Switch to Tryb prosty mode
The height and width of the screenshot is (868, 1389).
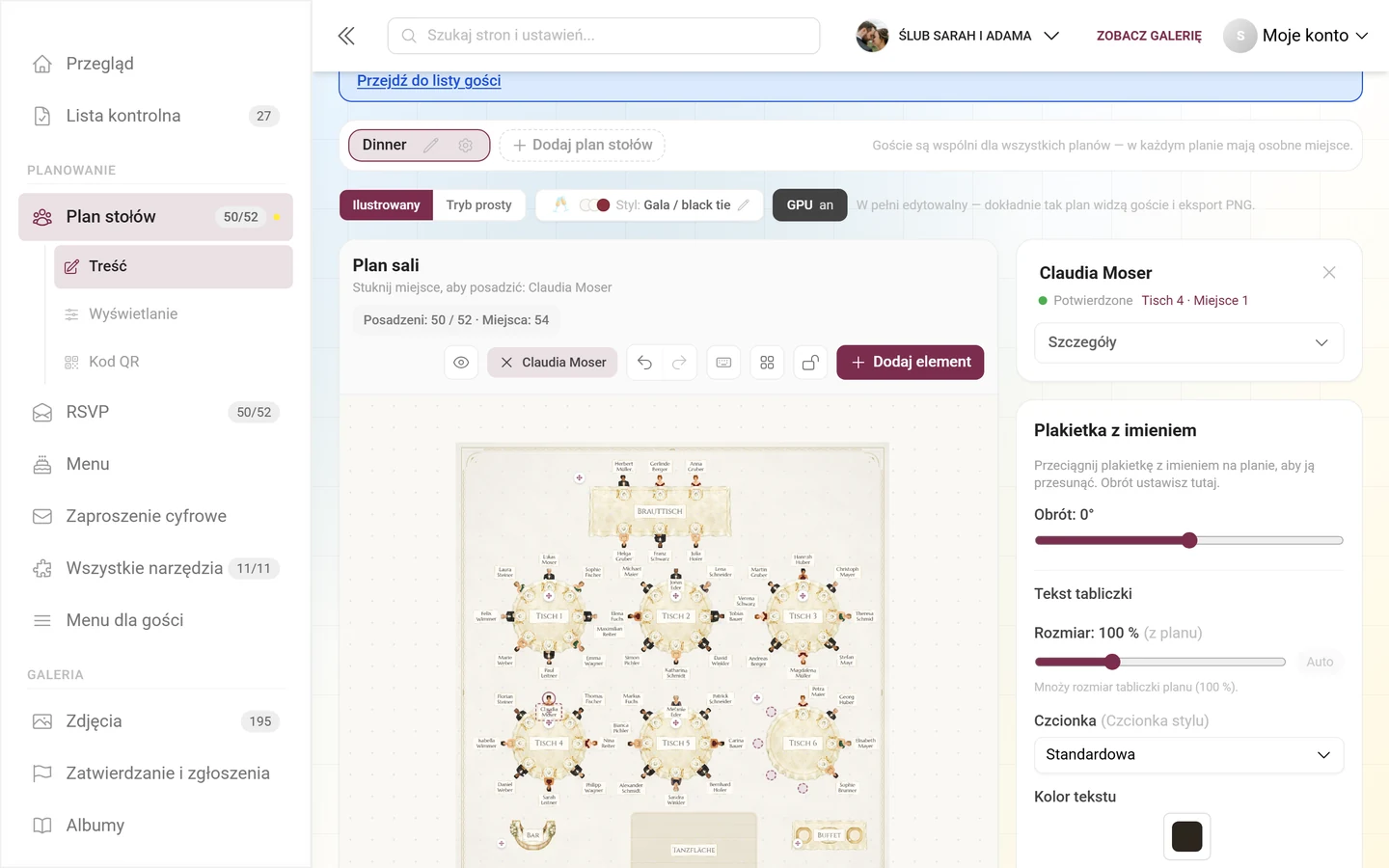click(x=478, y=205)
